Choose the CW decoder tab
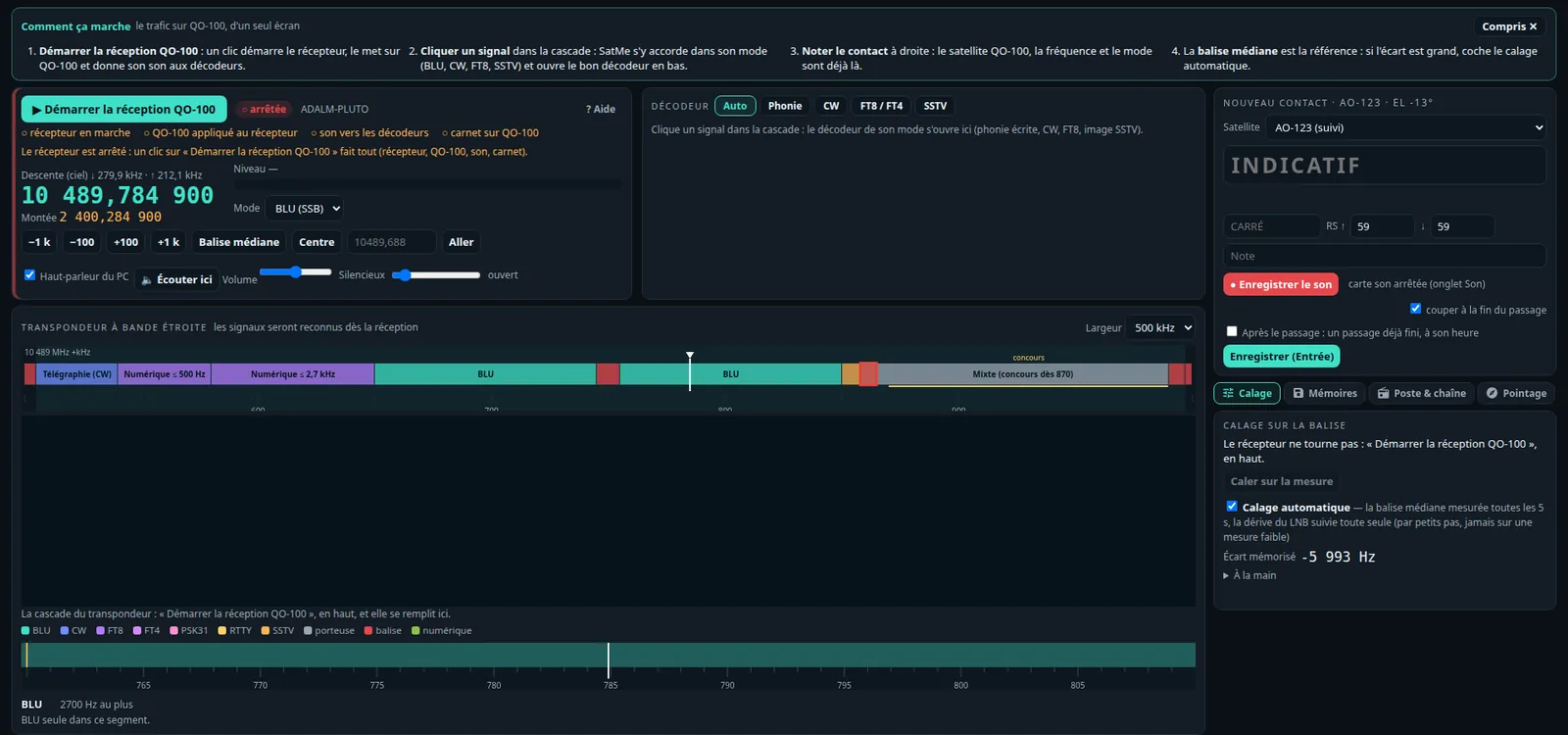 (x=831, y=106)
